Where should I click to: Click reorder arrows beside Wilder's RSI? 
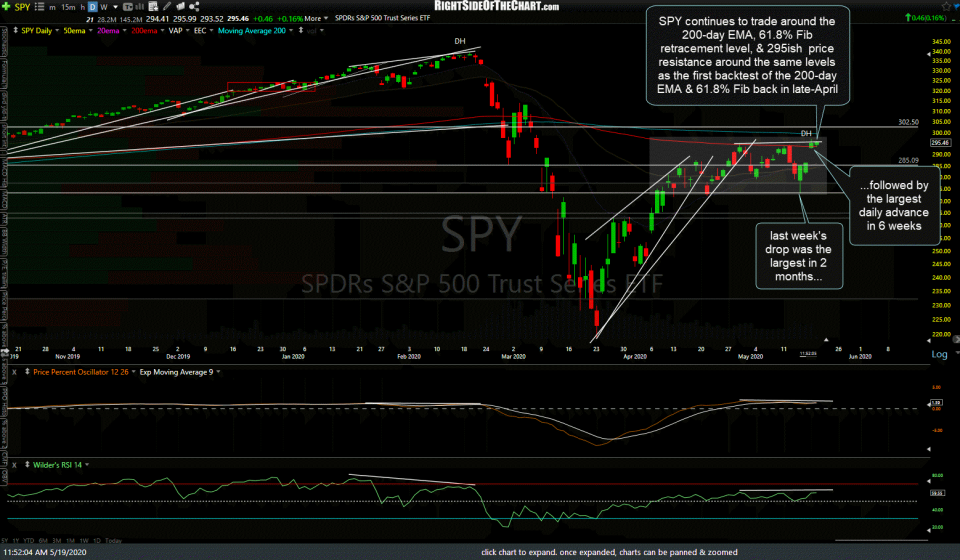(27, 465)
